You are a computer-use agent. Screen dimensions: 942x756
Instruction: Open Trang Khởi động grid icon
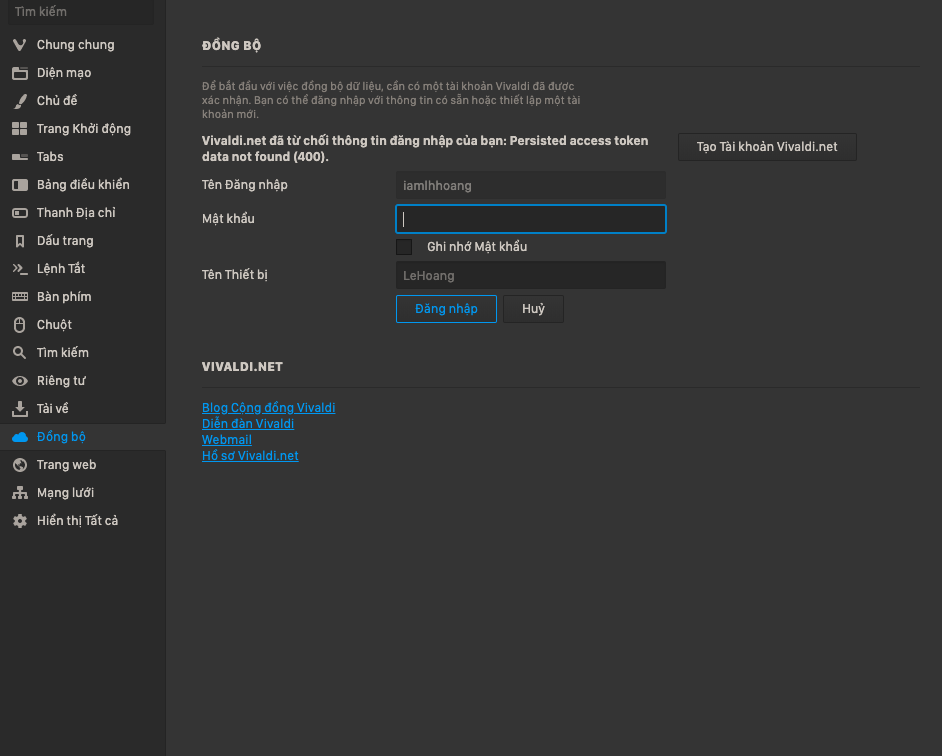click(19, 129)
